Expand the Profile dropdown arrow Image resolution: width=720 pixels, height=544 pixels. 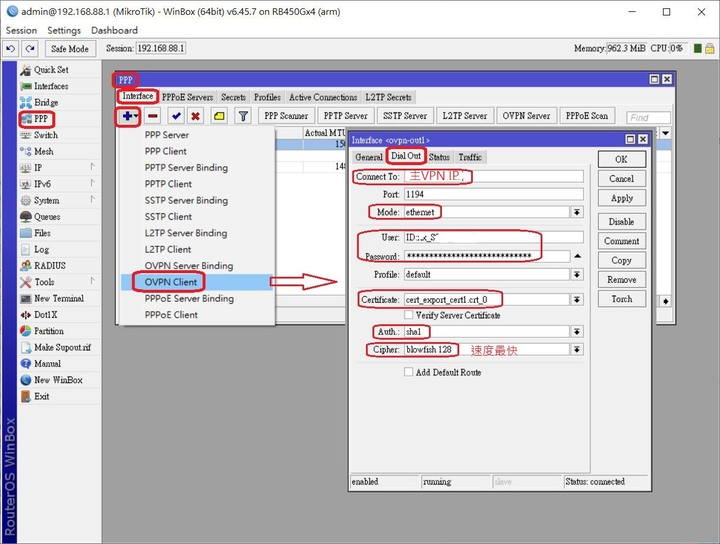pyautogui.click(x=577, y=275)
